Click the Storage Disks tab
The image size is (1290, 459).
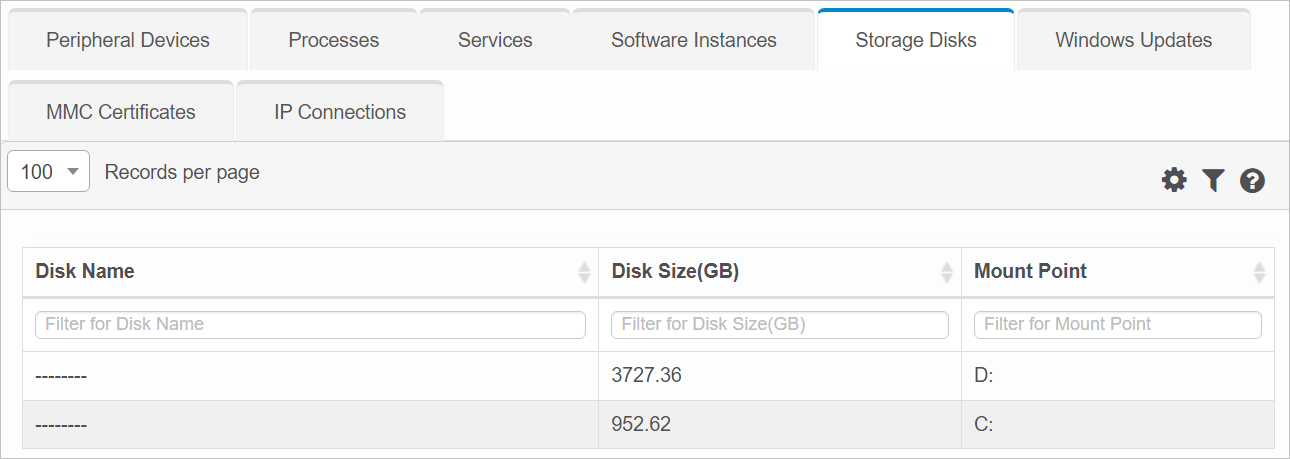point(916,41)
